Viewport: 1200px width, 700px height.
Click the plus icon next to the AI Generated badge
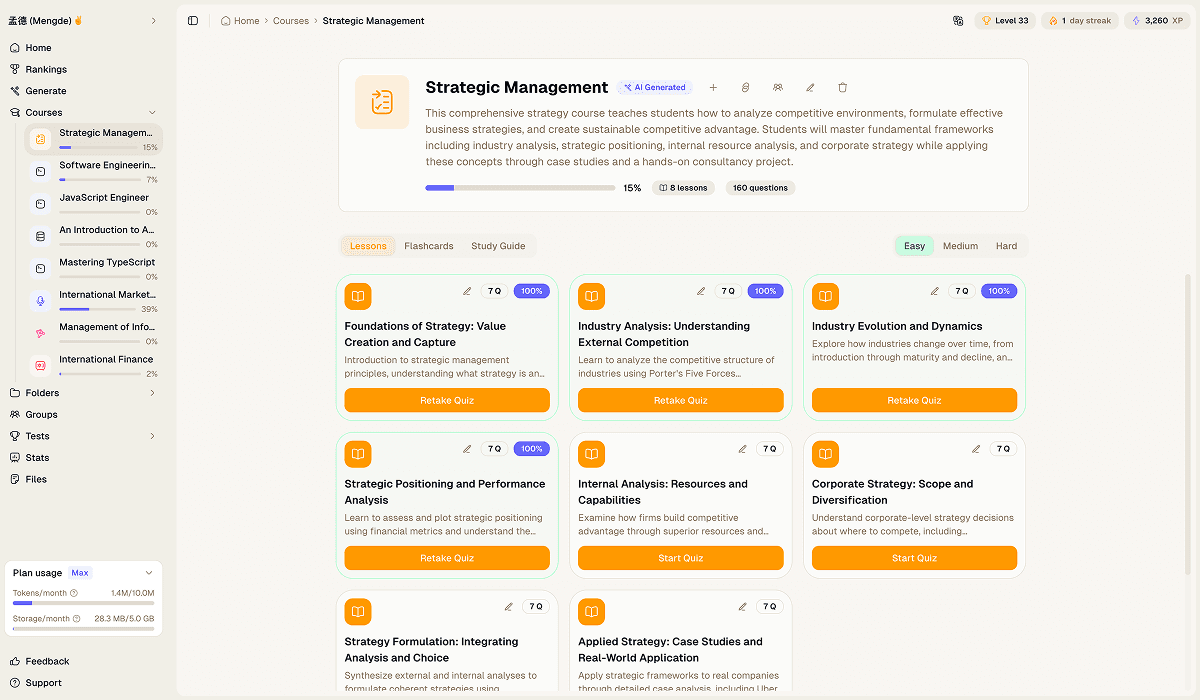click(x=714, y=87)
